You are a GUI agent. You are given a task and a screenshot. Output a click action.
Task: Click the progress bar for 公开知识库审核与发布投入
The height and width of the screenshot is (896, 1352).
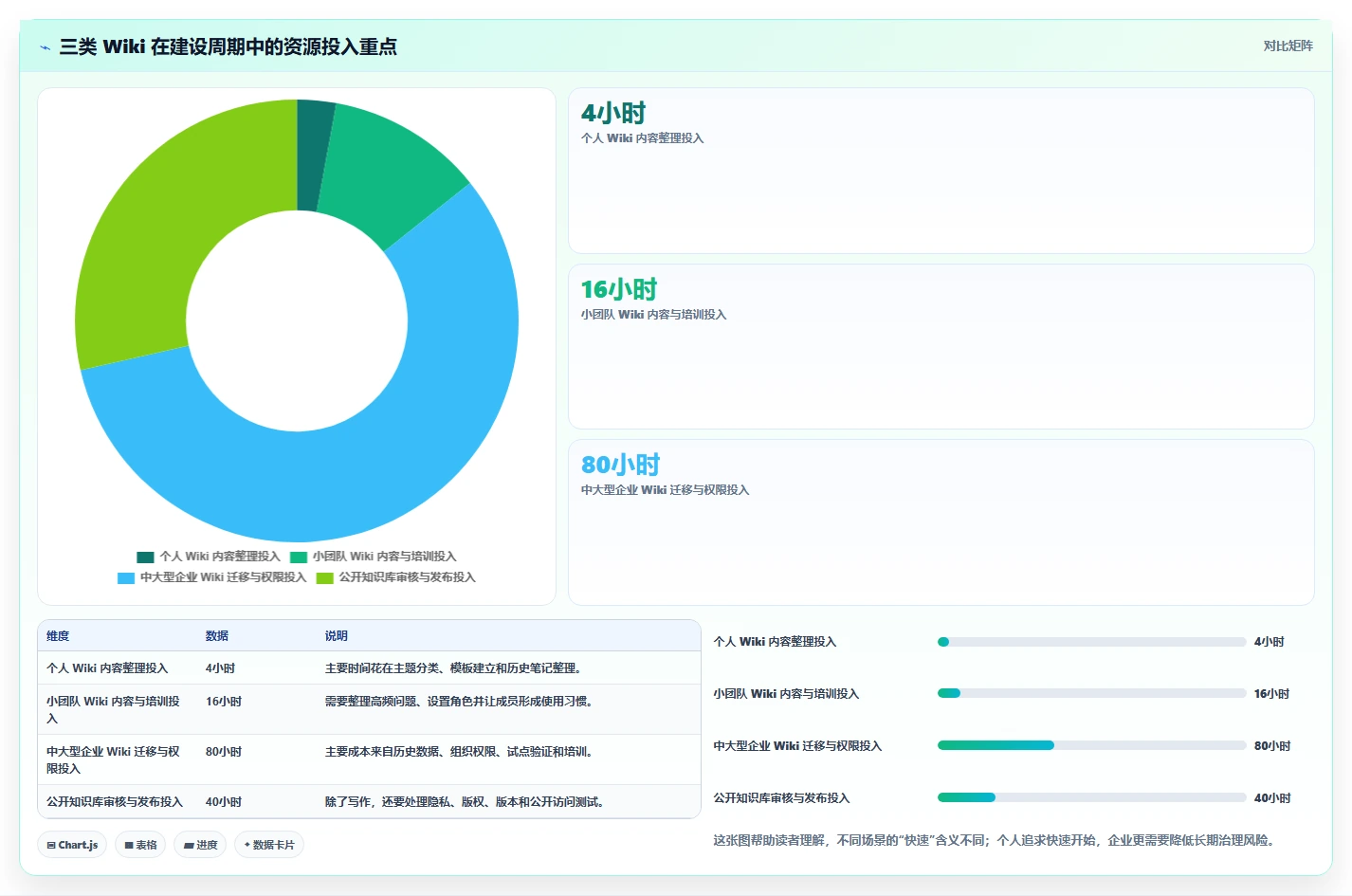[1091, 798]
